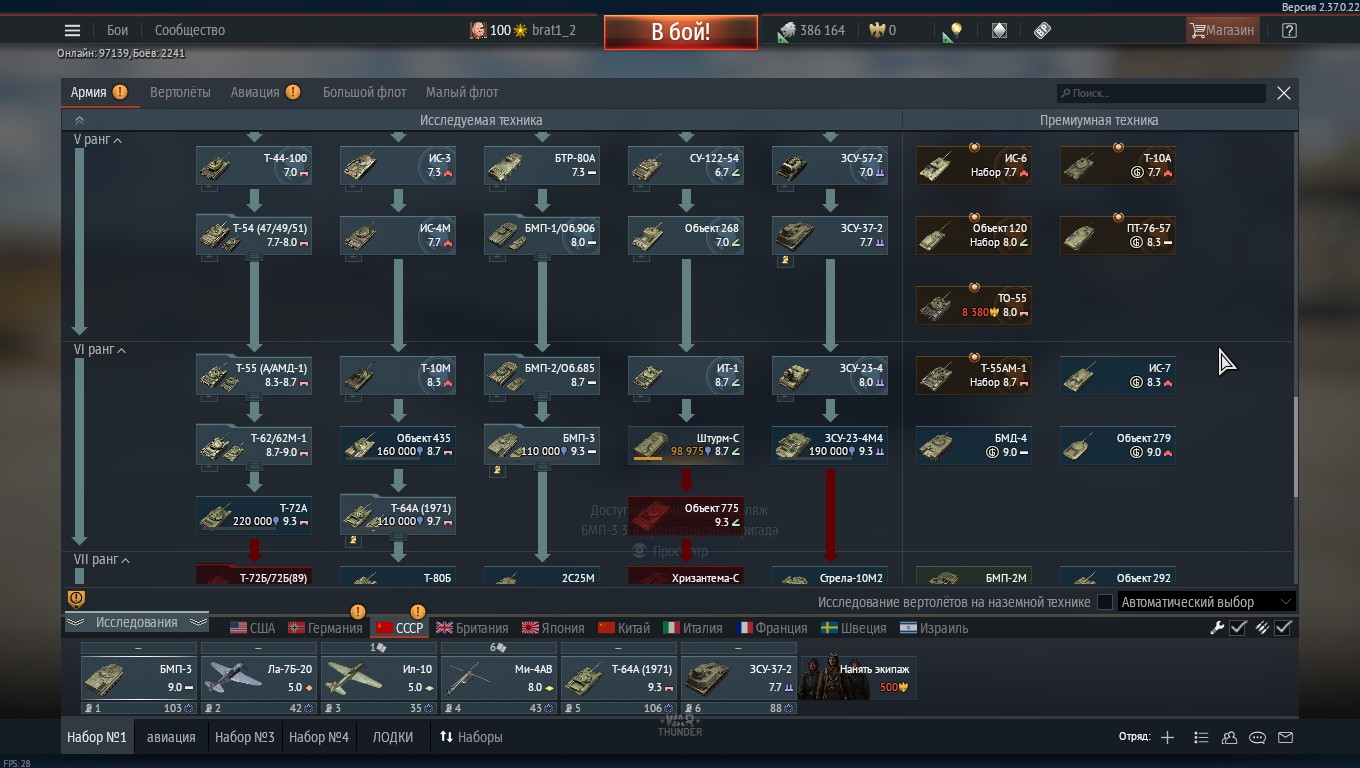Switch to the Вертолёты tab
This screenshot has width=1360, height=768.
[180, 92]
